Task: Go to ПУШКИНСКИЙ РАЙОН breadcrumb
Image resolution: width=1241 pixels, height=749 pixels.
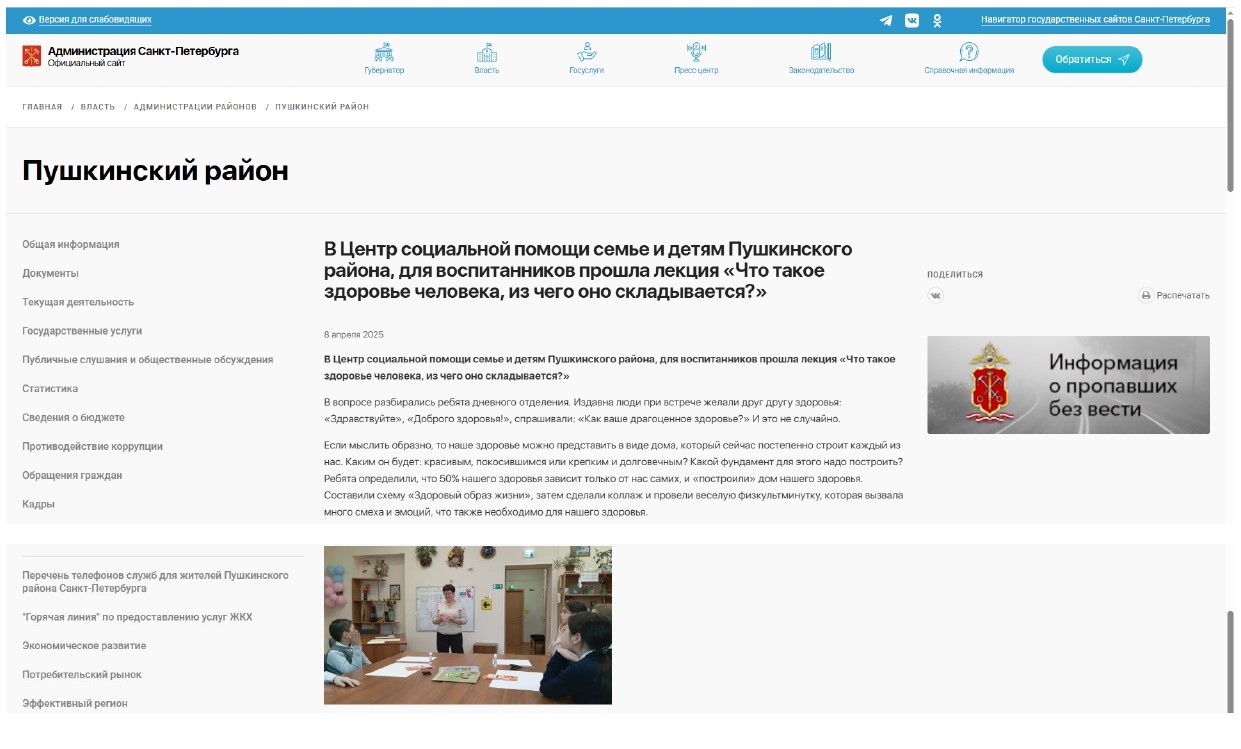Action: 322,107
